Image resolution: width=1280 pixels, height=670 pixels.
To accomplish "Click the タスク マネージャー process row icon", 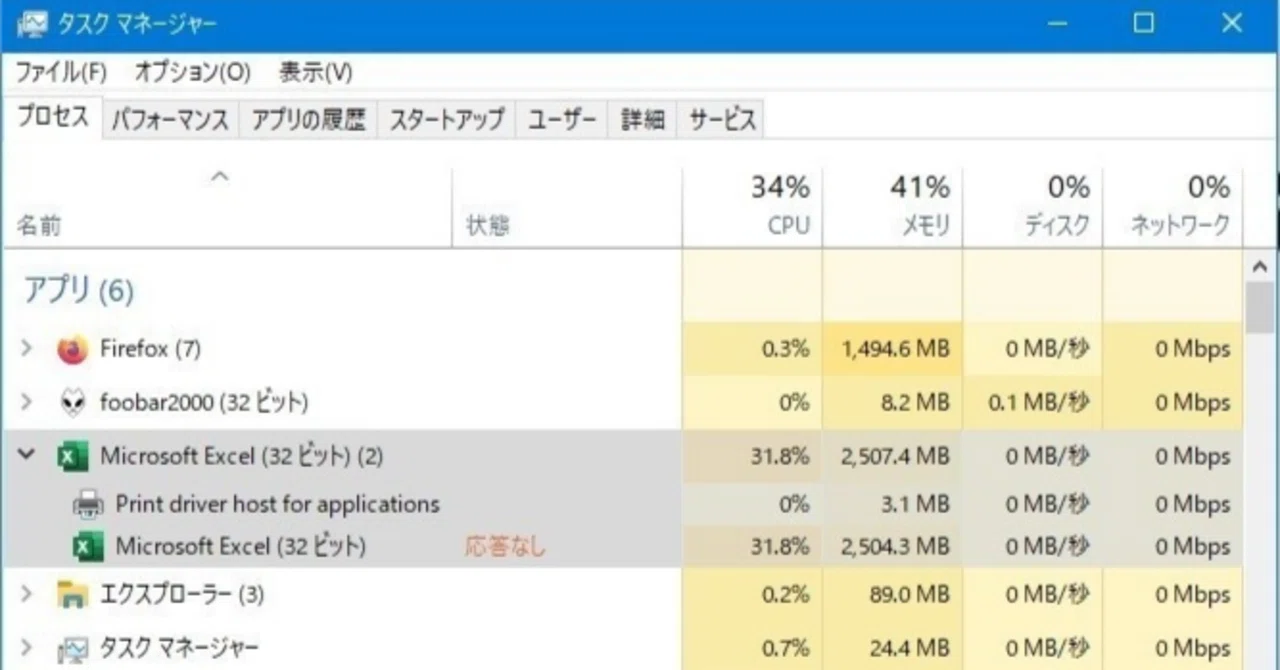I will [72, 648].
